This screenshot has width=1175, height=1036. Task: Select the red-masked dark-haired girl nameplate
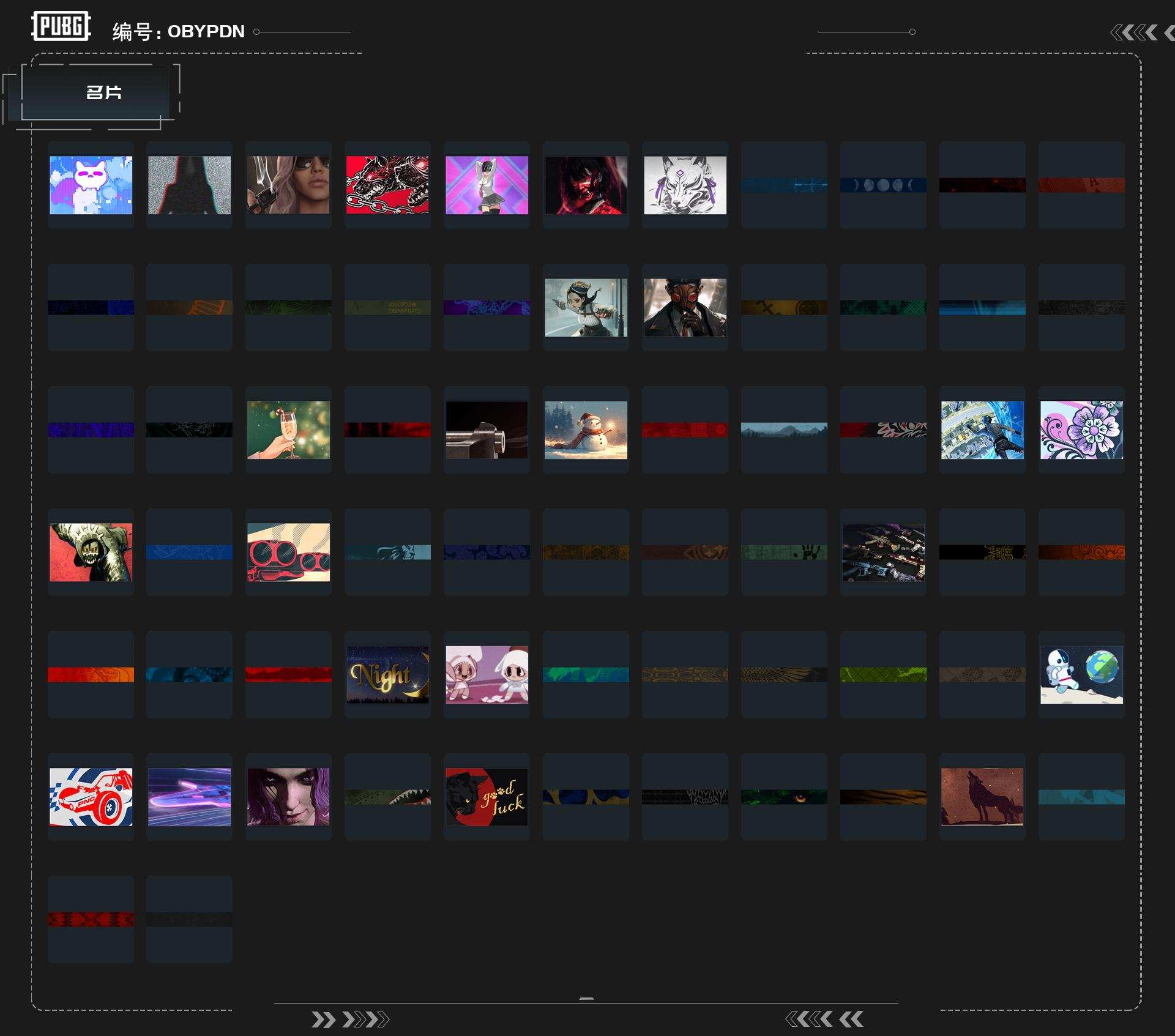pos(586,185)
